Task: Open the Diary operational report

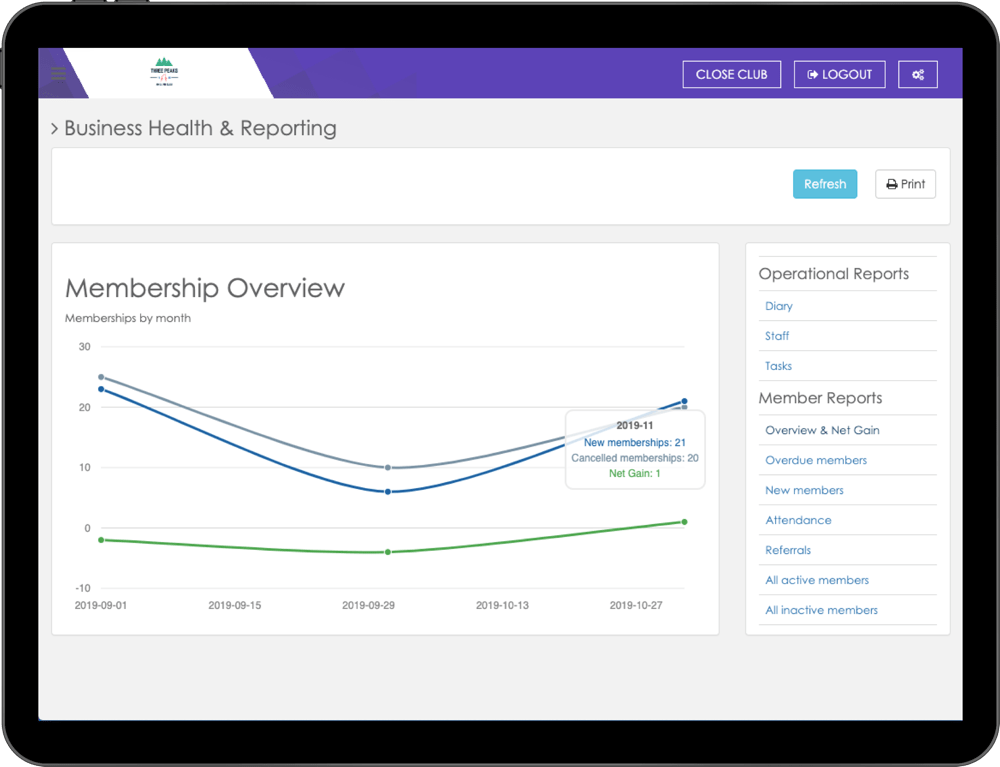Action: click(778, 306)
